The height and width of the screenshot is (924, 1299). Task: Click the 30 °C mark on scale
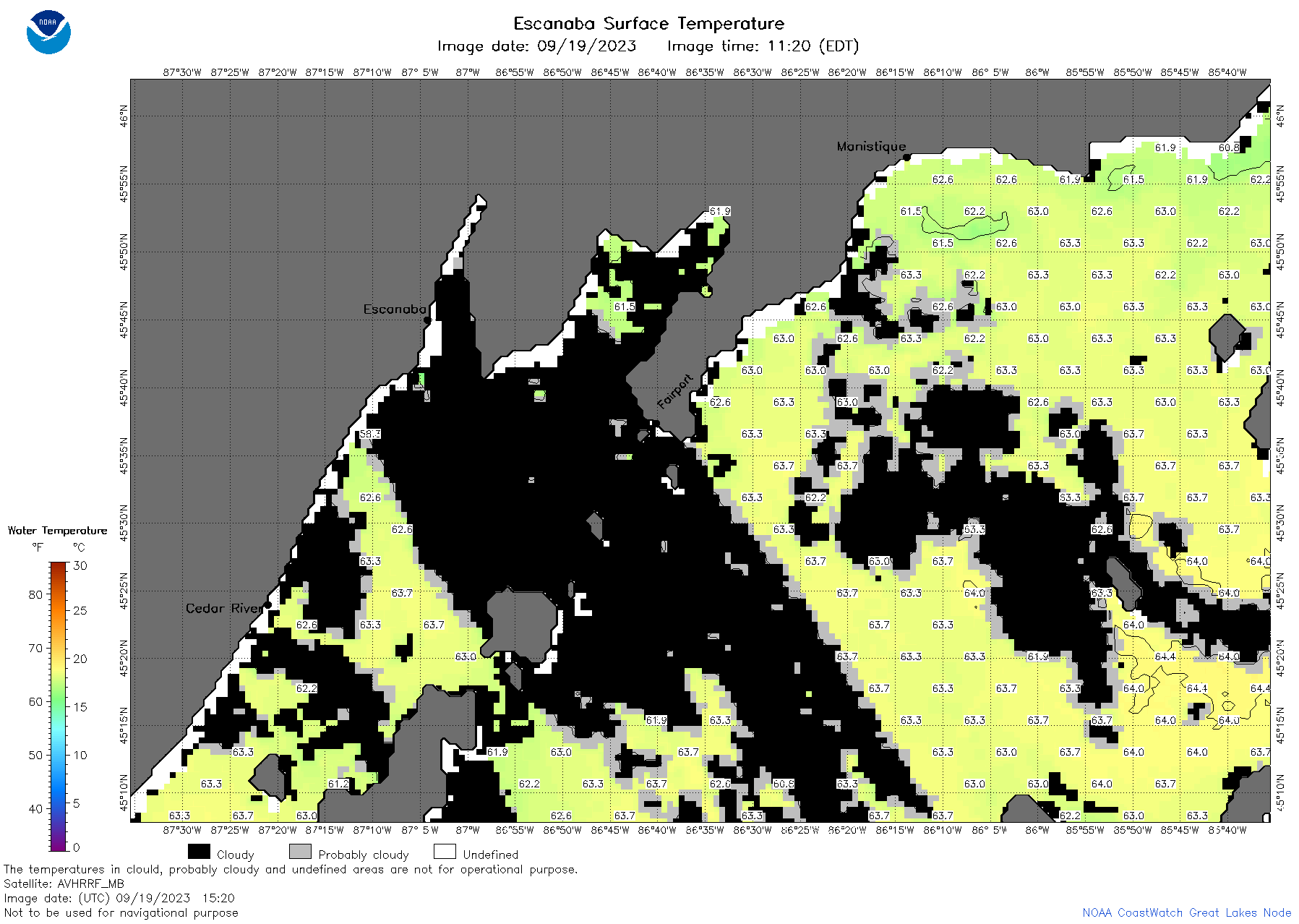80,565
